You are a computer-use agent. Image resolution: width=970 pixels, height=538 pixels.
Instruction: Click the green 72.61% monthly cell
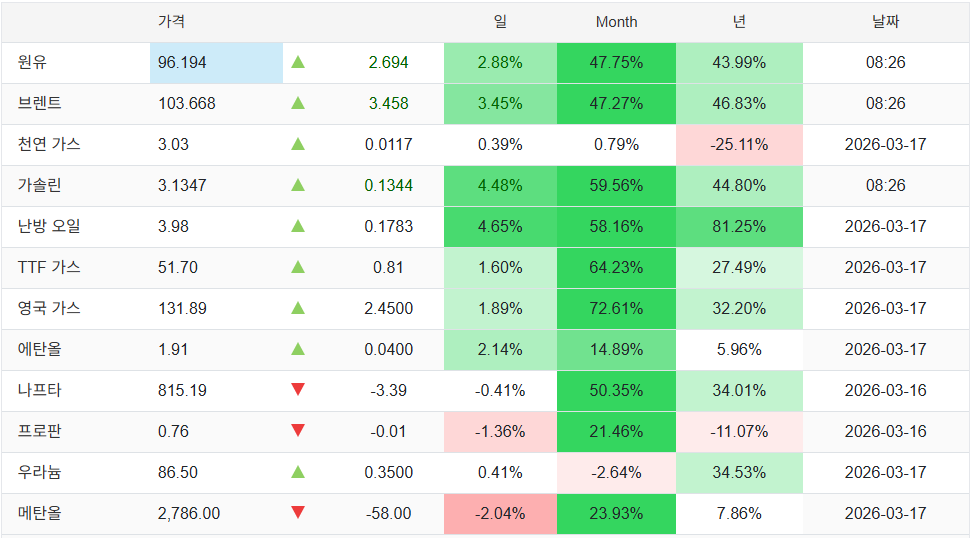(x=616, y=308)
